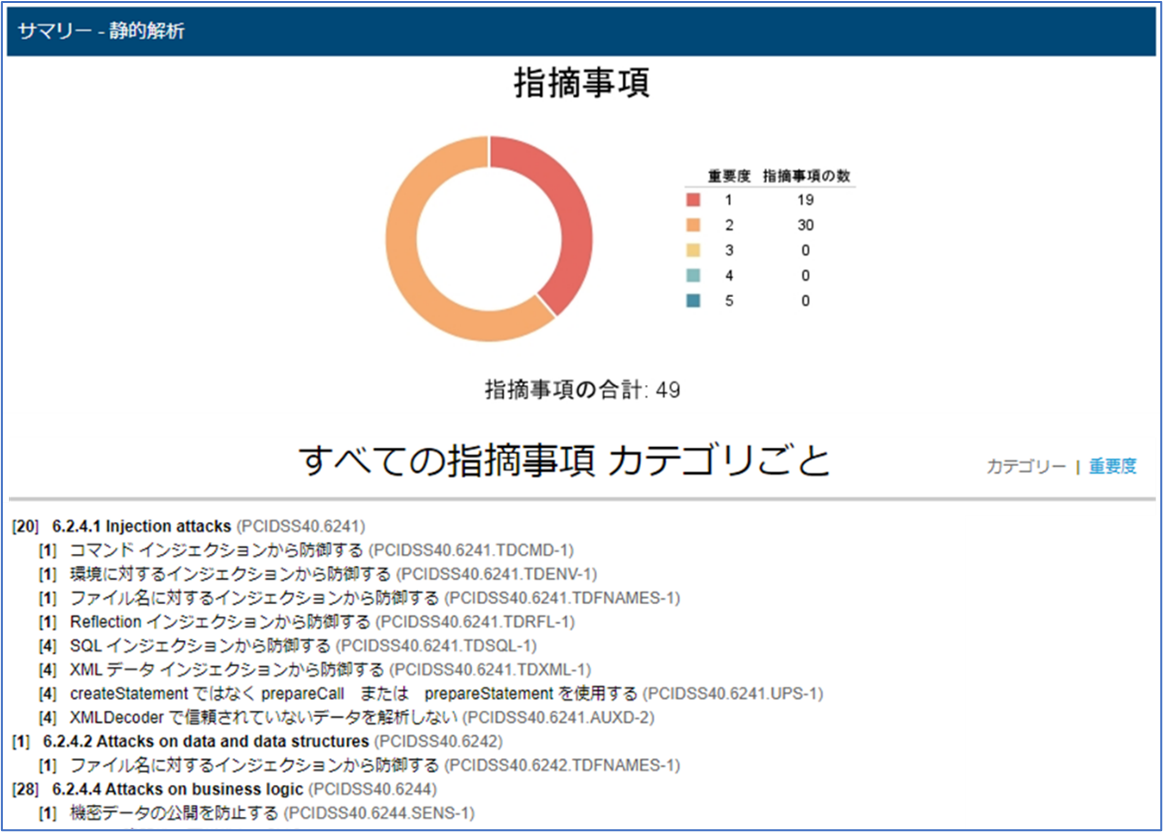Select the Reflection インジェクション rule entry
The width and height of the screenshot is (1163, 832).
coord(219,621)
